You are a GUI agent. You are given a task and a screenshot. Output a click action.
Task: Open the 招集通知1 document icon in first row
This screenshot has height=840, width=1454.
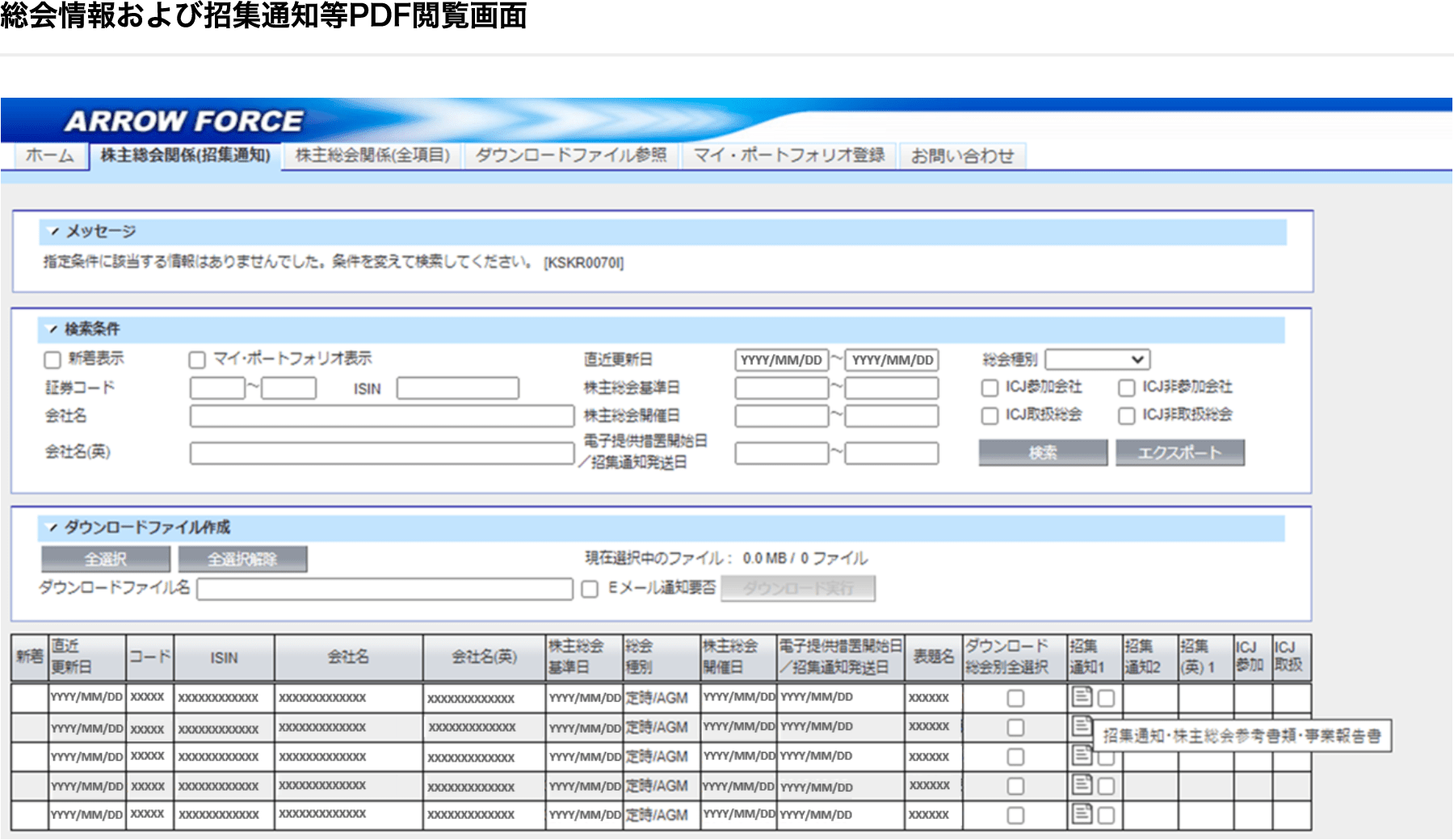(x=1082, y=696)
